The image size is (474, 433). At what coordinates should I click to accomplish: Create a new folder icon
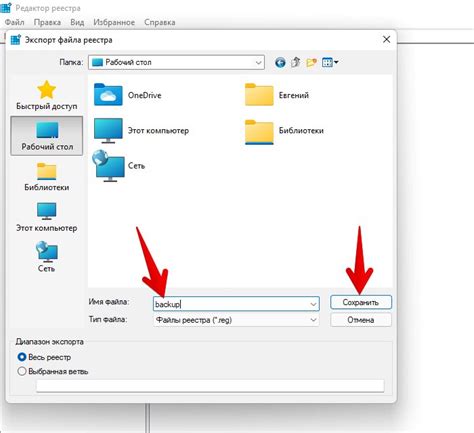click(311, 62)
